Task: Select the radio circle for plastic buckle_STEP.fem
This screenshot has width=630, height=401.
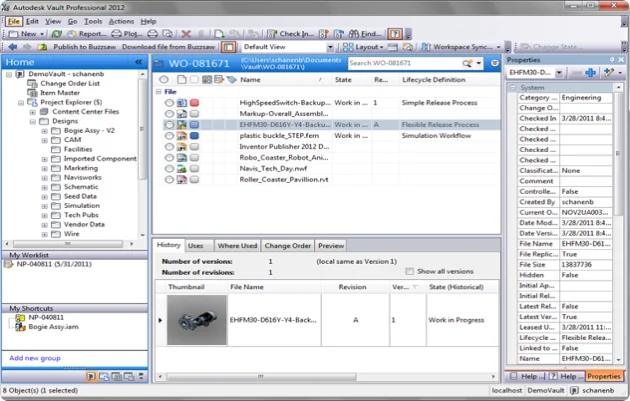Action: [x=169, y=136]
